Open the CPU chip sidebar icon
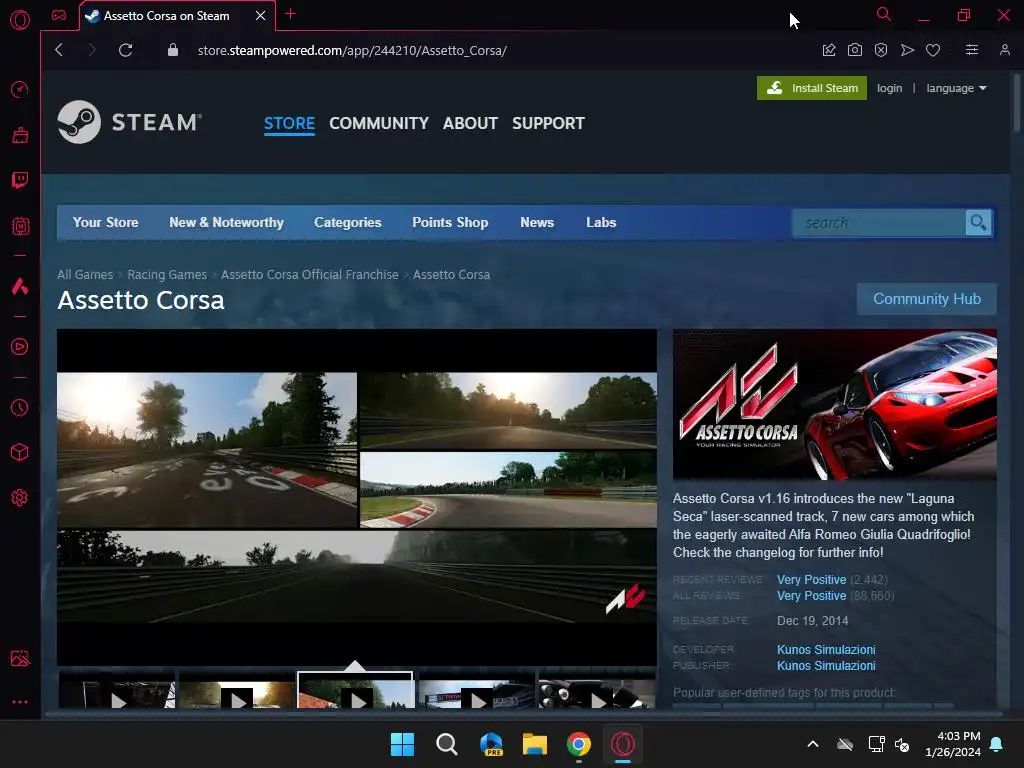 (20, 226)
